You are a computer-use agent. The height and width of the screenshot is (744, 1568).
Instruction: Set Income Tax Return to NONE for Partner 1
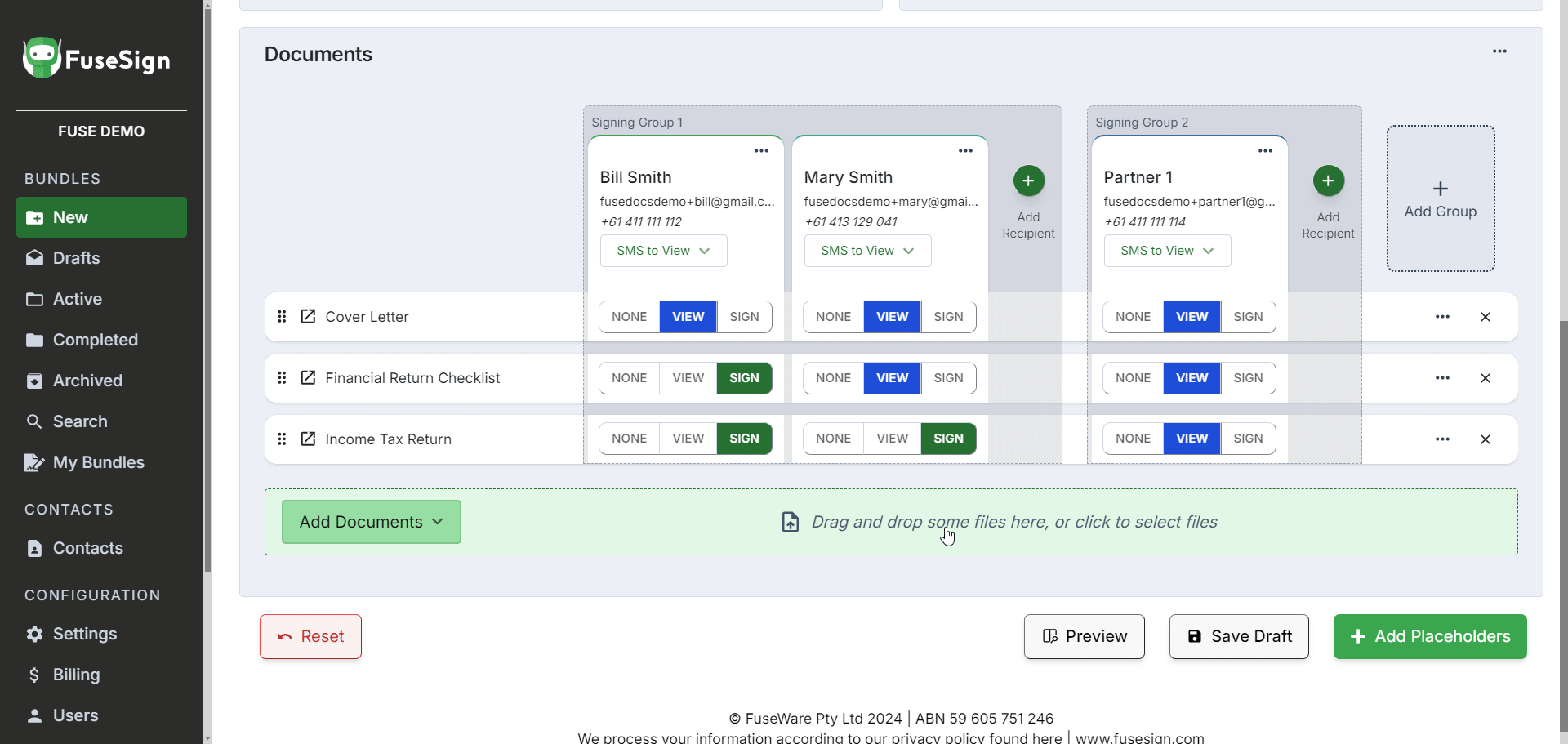click(1133, 439)
